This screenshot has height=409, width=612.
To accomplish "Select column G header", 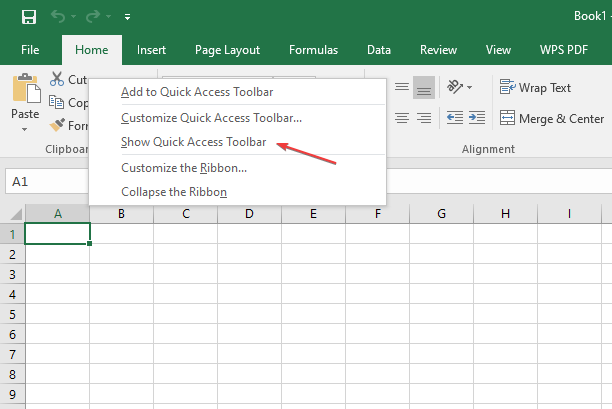I will pyautogui.click(x=441, y=214).
